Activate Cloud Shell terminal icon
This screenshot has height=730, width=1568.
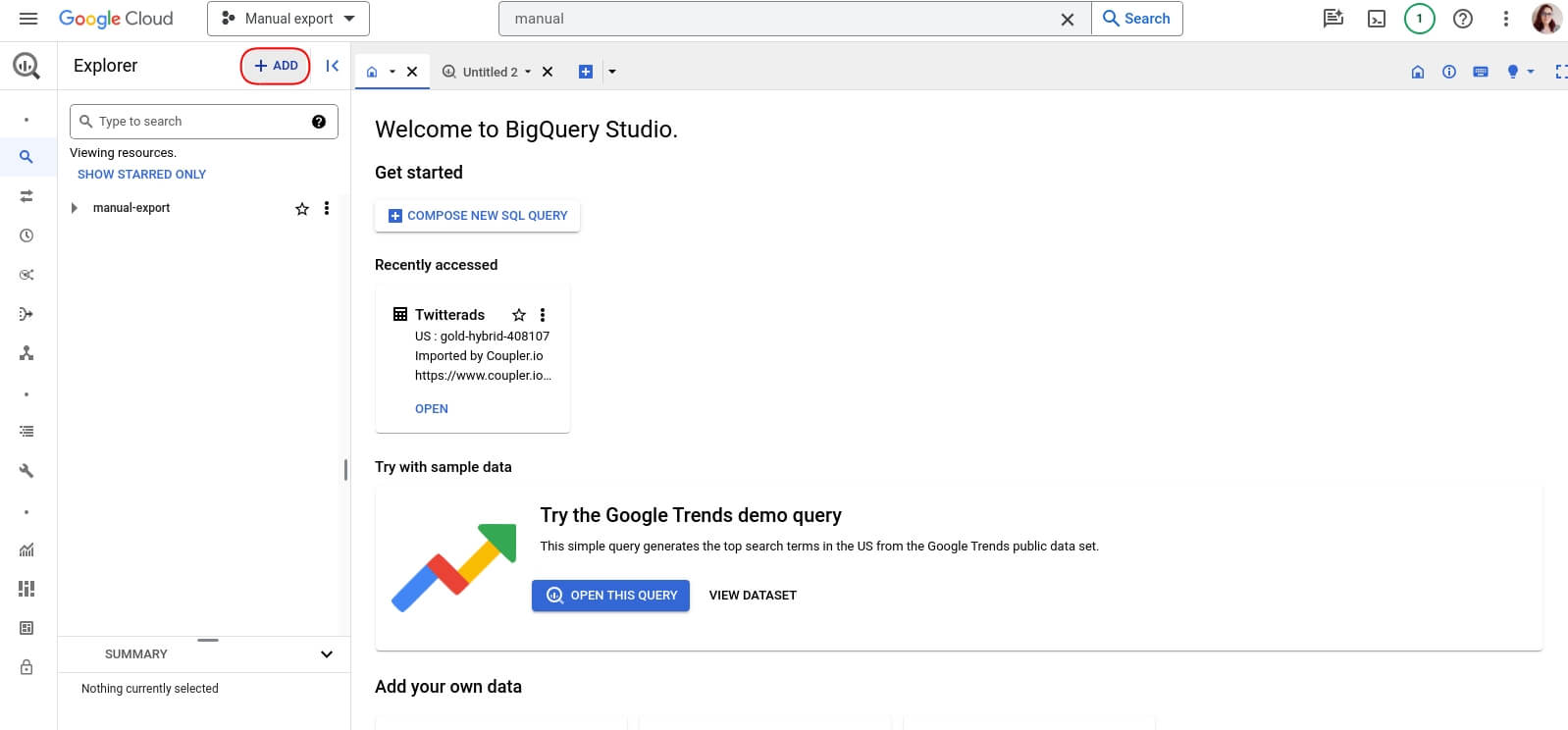tap(1377, 19)
